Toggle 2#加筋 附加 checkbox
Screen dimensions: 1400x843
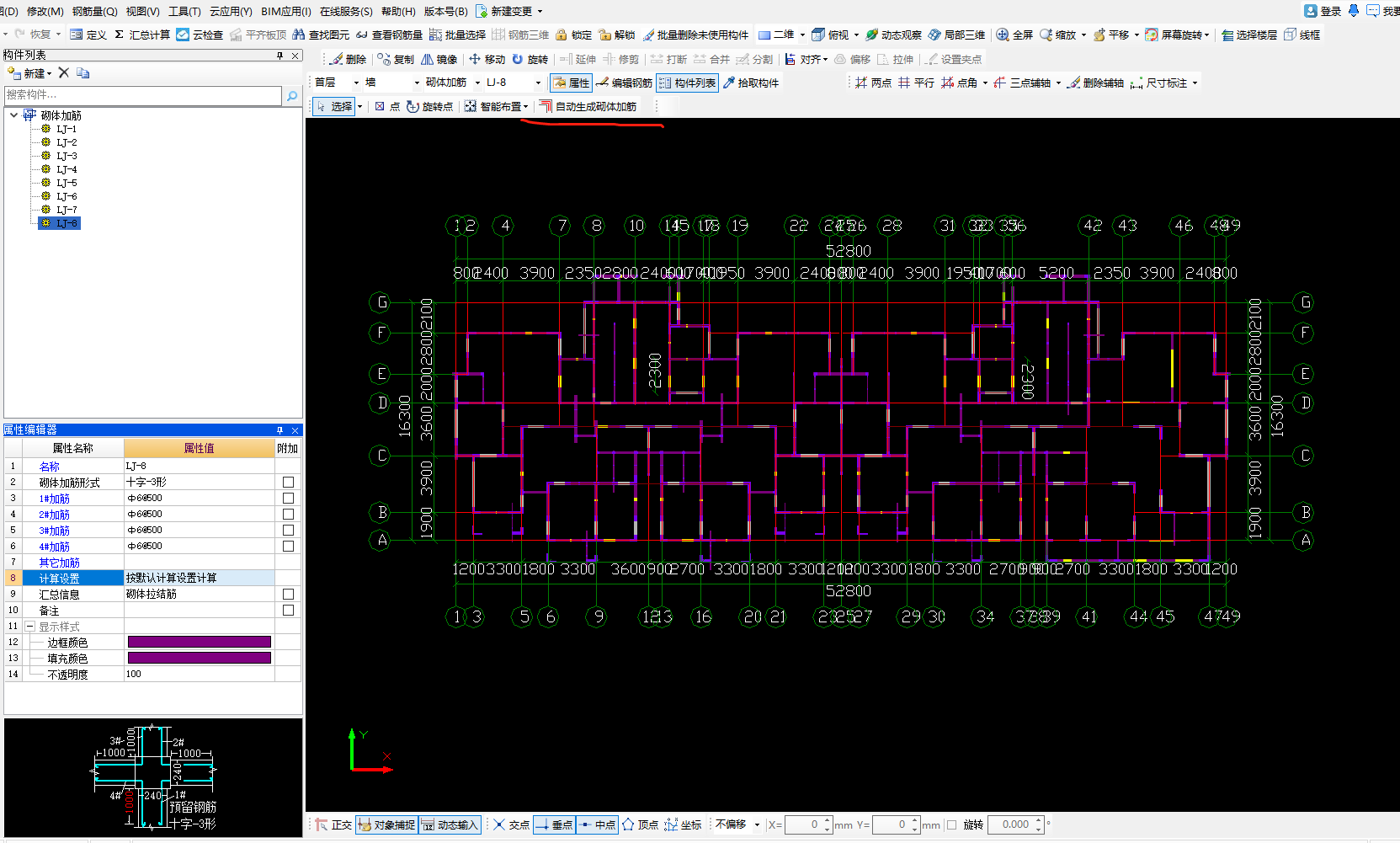(288, 515)
